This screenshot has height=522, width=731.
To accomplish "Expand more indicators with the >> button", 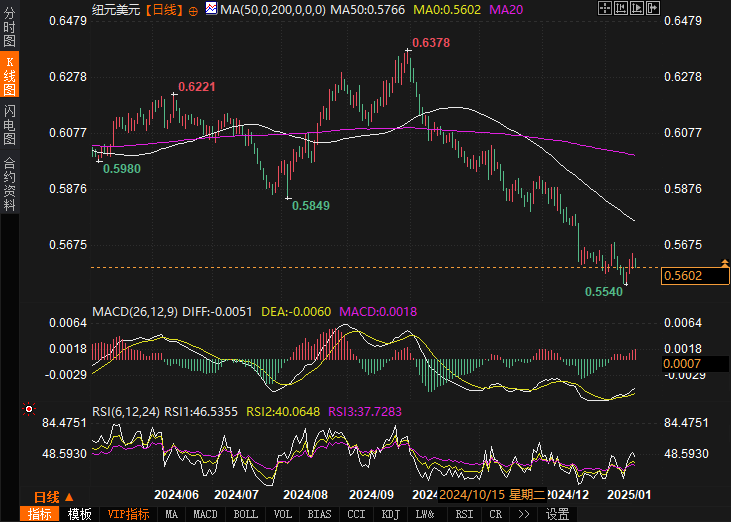I will (520, 514).
